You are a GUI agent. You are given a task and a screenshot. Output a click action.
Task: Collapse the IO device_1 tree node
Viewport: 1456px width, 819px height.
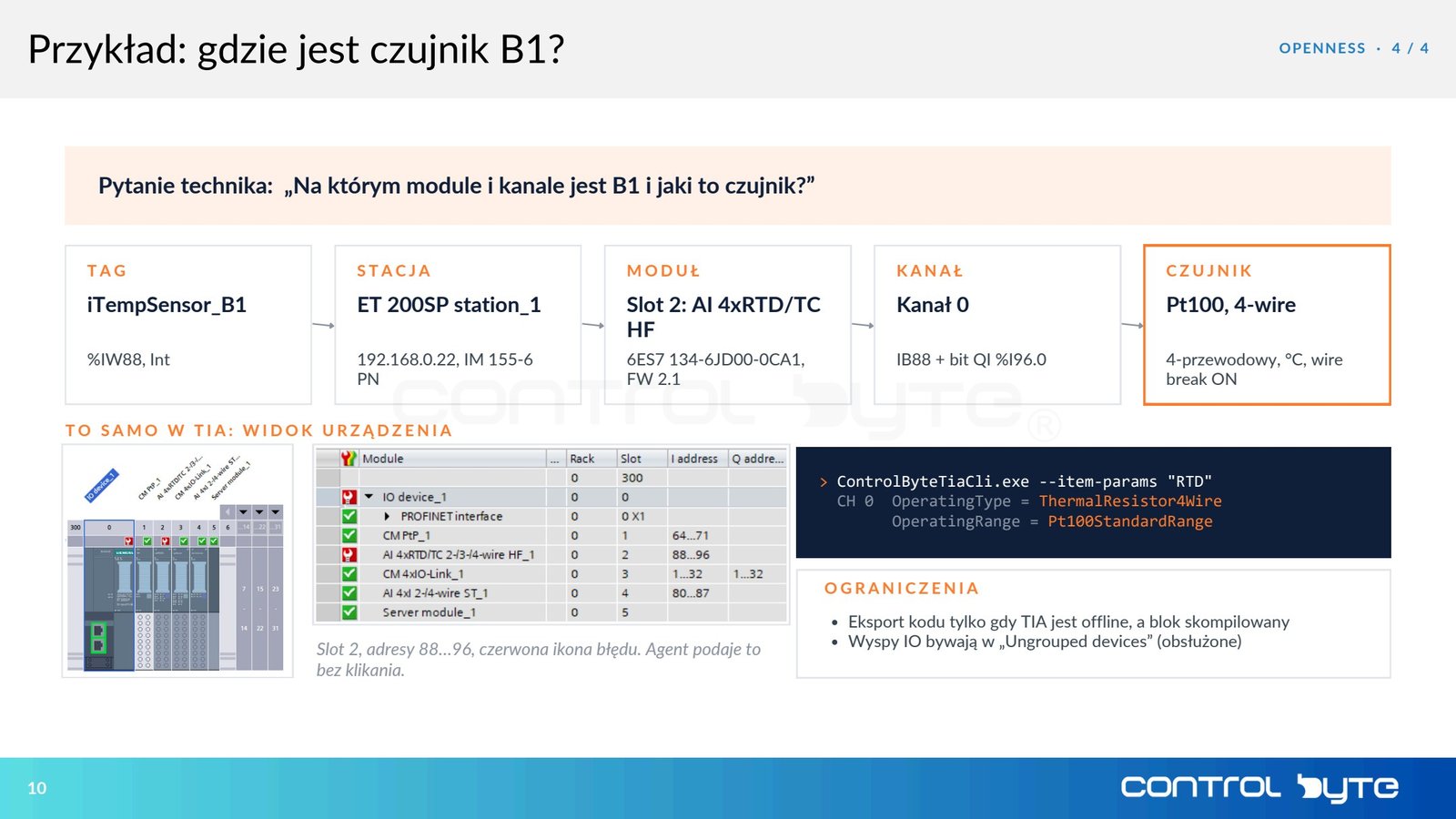tap(369, 497)
